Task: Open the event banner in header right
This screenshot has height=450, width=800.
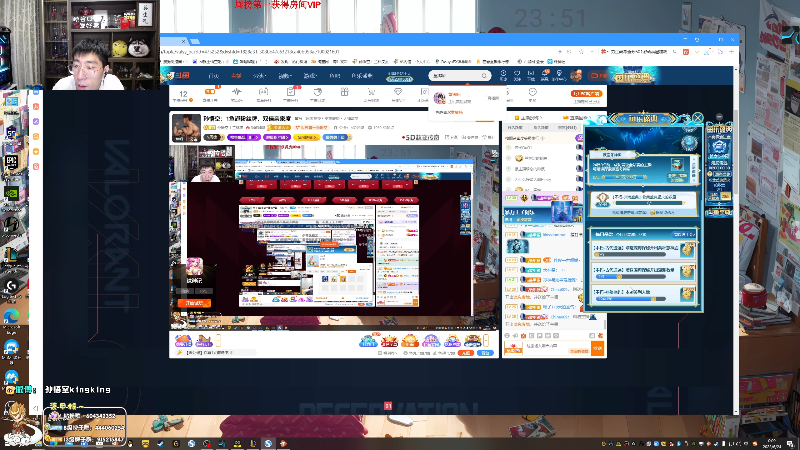Action: pos(633,76)
